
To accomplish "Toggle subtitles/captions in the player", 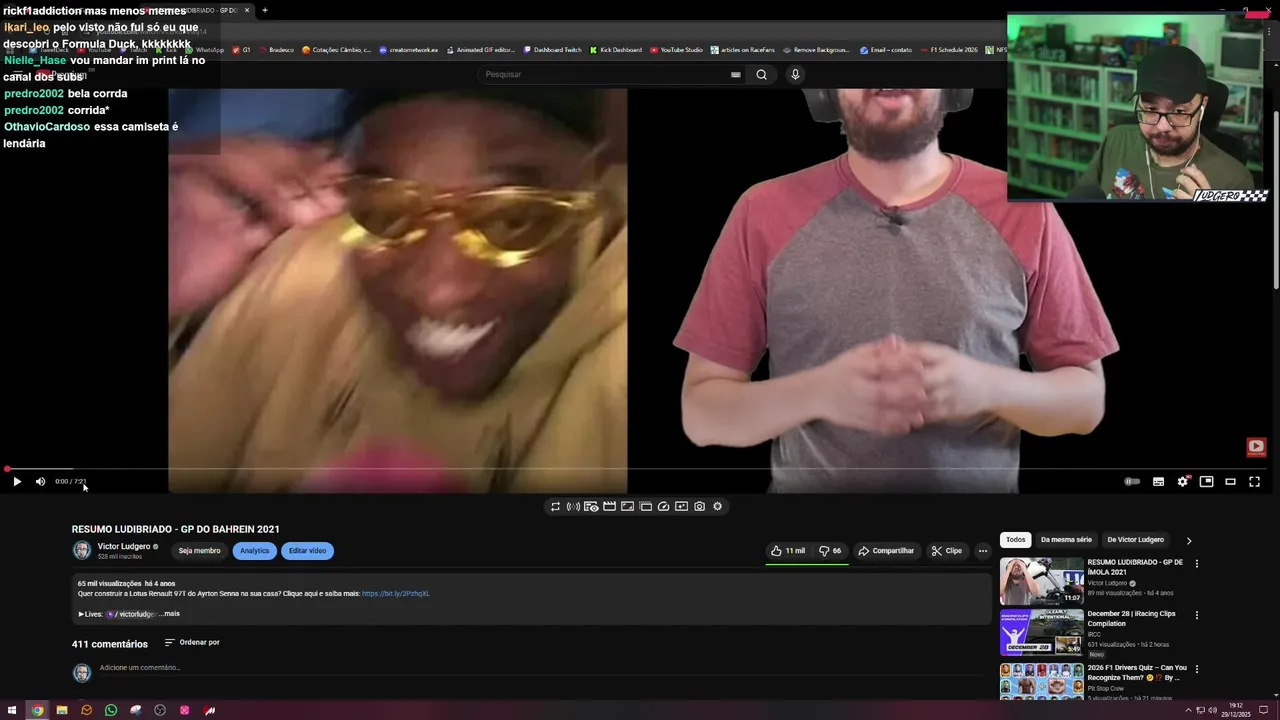I will pyautogui.click(x=1158, y=482).
